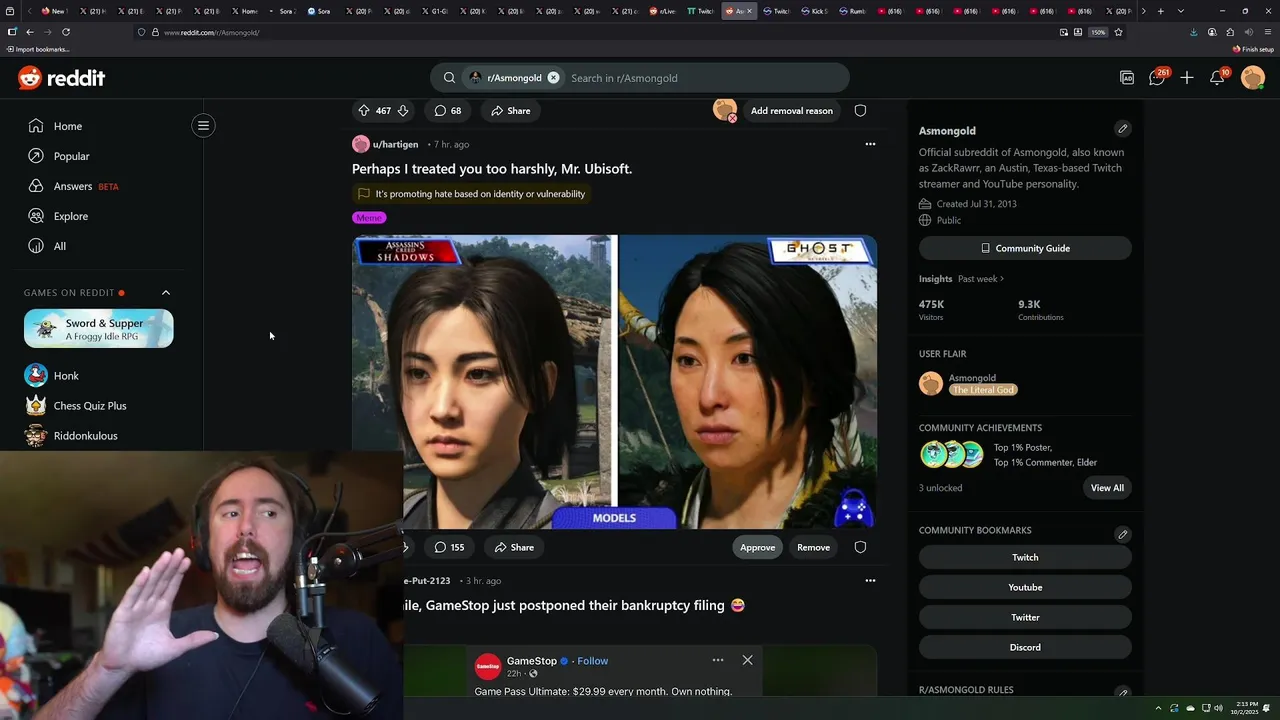1280x720 pixels.
Task: Remove the r/Asmongold search filter chip
Action: coord(553,78)
